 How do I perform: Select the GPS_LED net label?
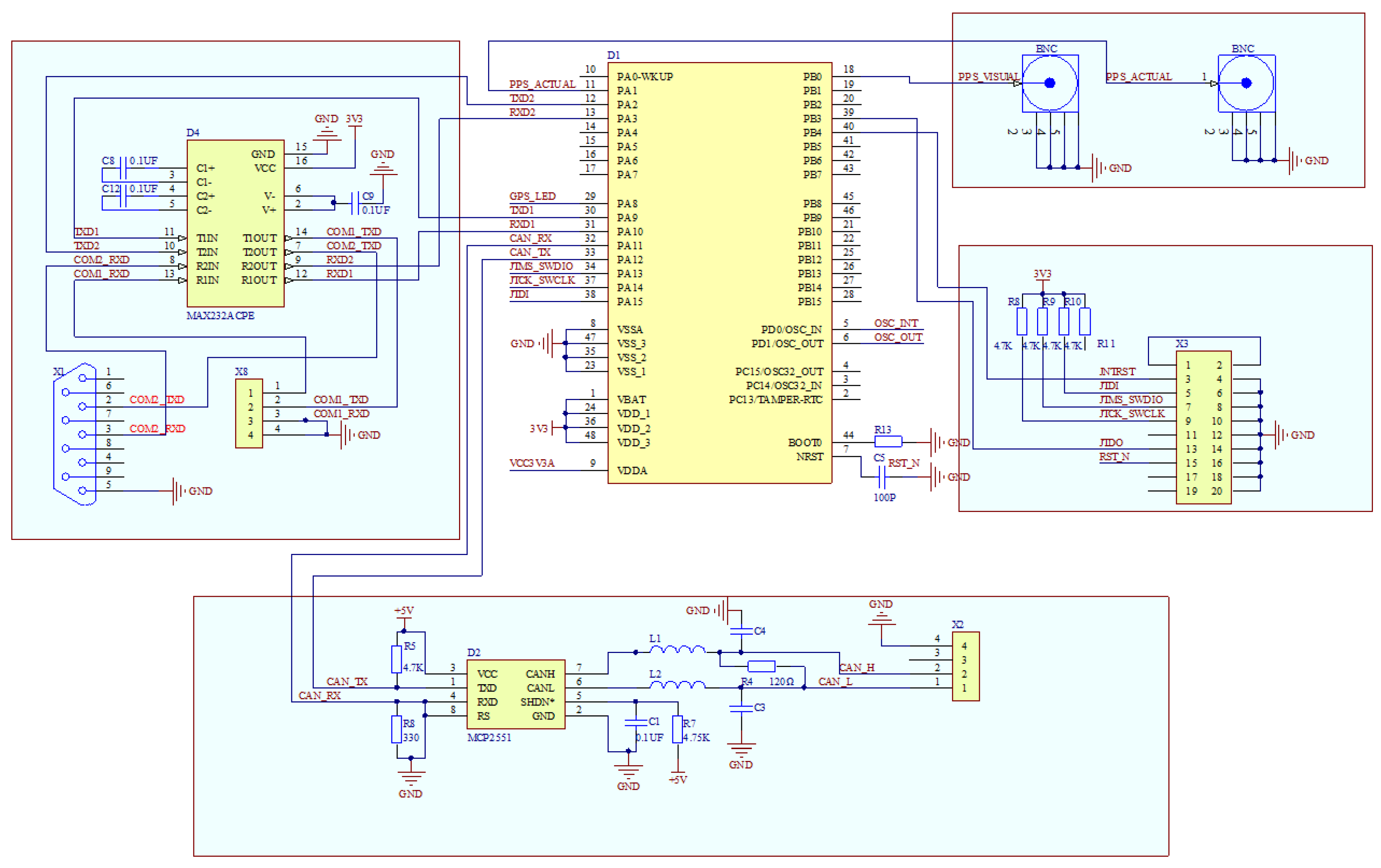532,196
